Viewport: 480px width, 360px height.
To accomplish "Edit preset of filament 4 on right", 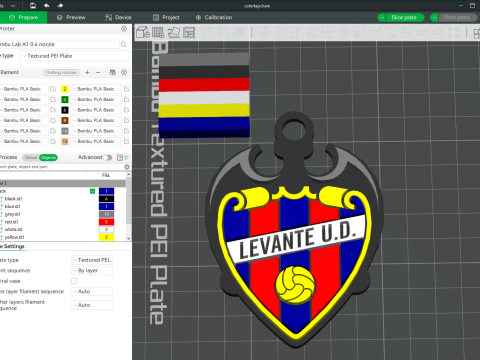I will coord(126,99).
